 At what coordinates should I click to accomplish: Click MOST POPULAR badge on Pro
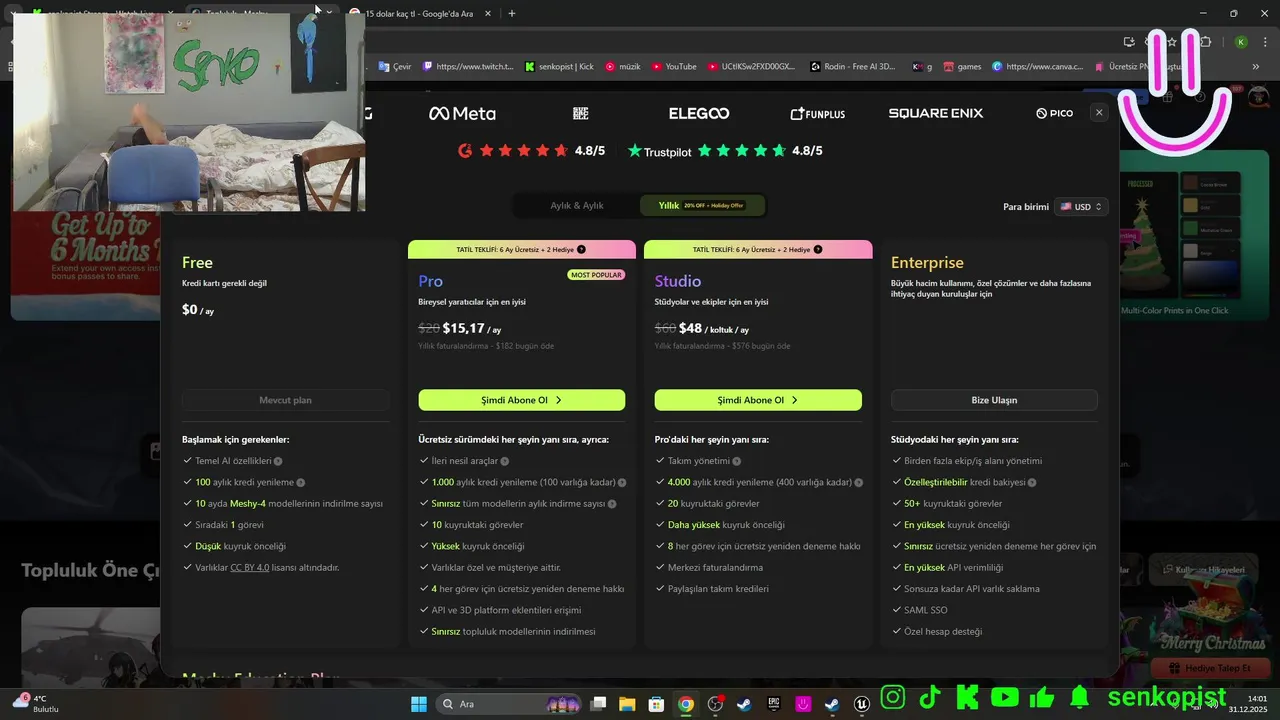click(x=596, y=275)
